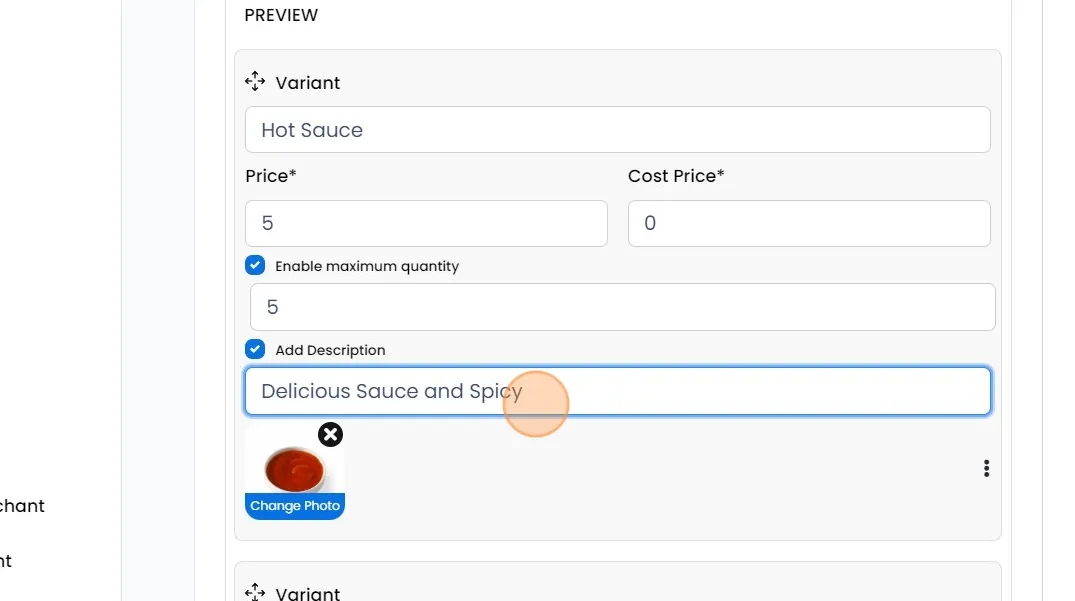Click the Variant title of the Hot Sauce card
Image resolution: width=1075 pixels, height=601 pixels.
click(308, 83)
